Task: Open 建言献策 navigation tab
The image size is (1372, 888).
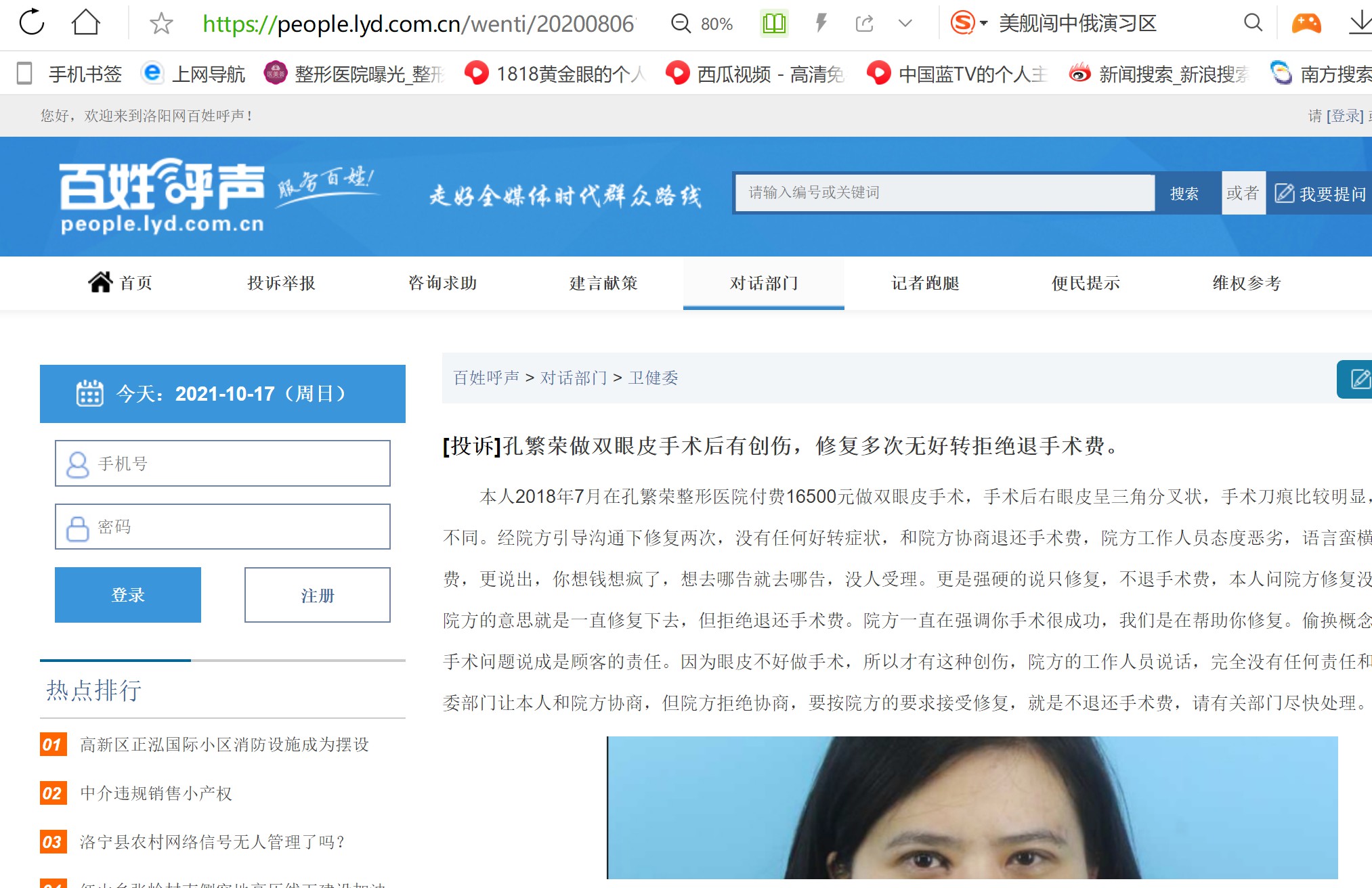Action: (603, 283)
